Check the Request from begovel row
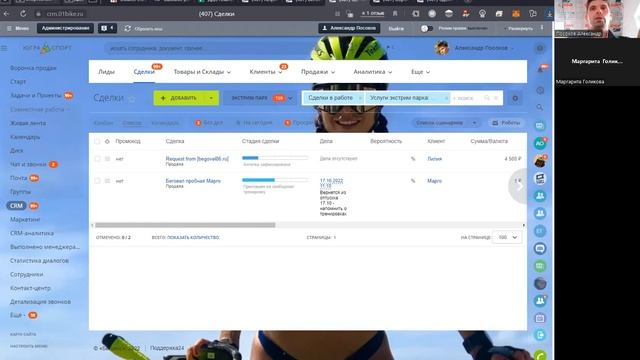640x360 pixels. pyautogui.click(x=97, y=159)
